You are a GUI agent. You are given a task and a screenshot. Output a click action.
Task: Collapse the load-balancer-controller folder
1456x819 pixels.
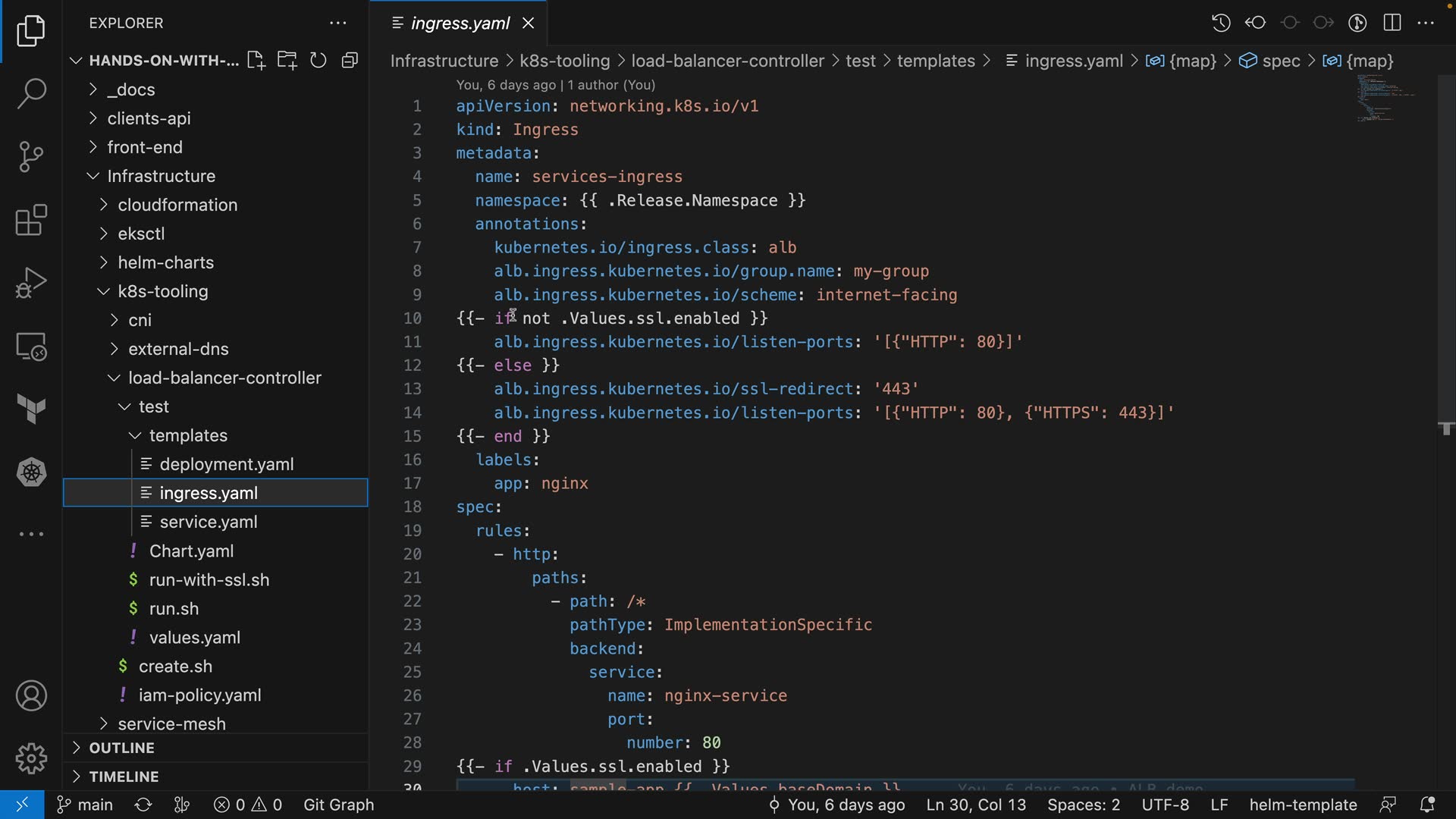[x=224, y=378]
